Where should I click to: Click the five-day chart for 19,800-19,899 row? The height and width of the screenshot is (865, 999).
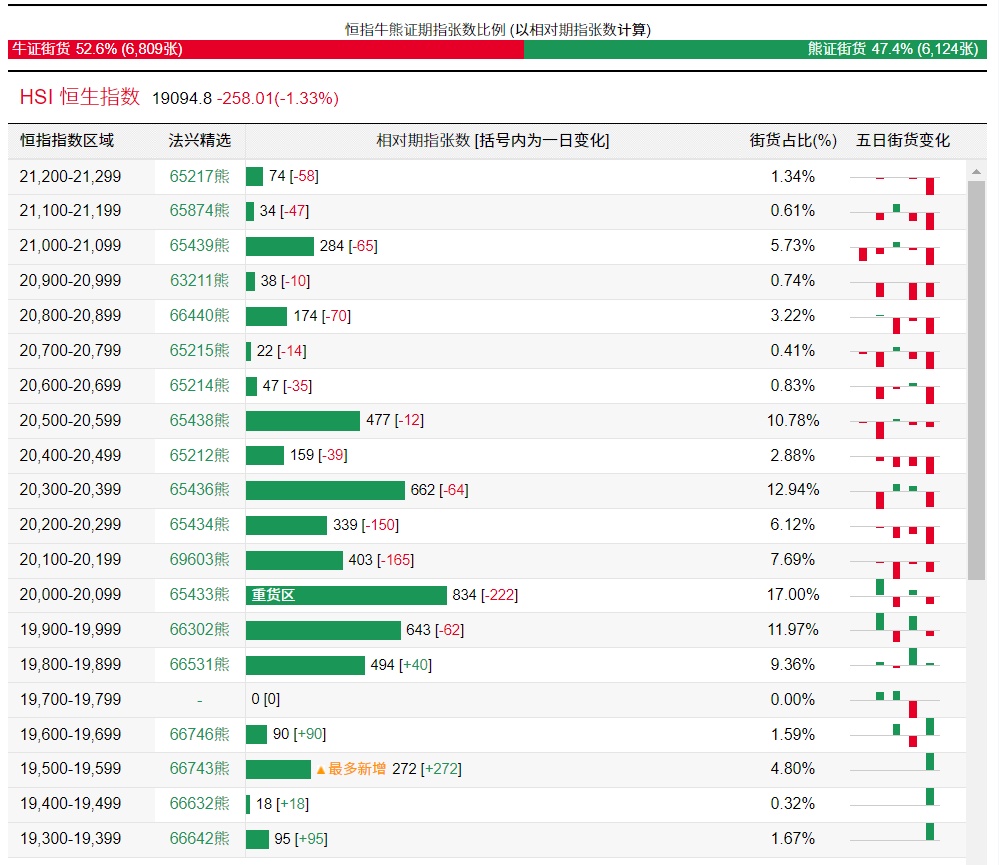click(895, 665)
